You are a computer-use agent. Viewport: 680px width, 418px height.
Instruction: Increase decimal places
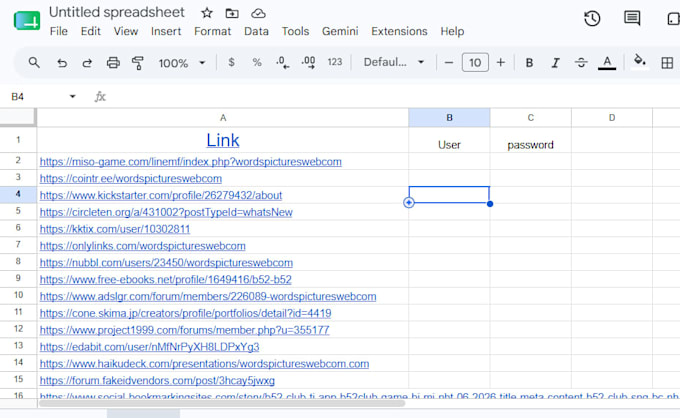(308, 62)
